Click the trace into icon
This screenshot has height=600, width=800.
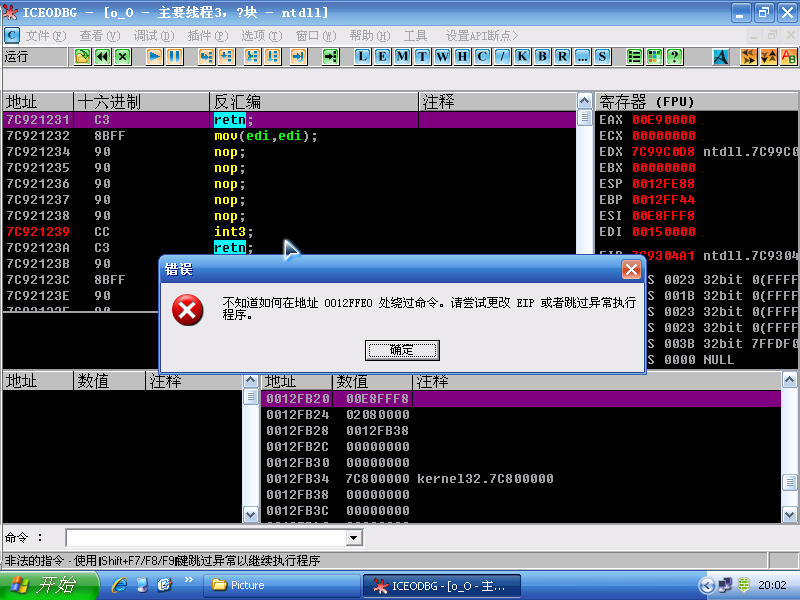click(x=252, y=57)
